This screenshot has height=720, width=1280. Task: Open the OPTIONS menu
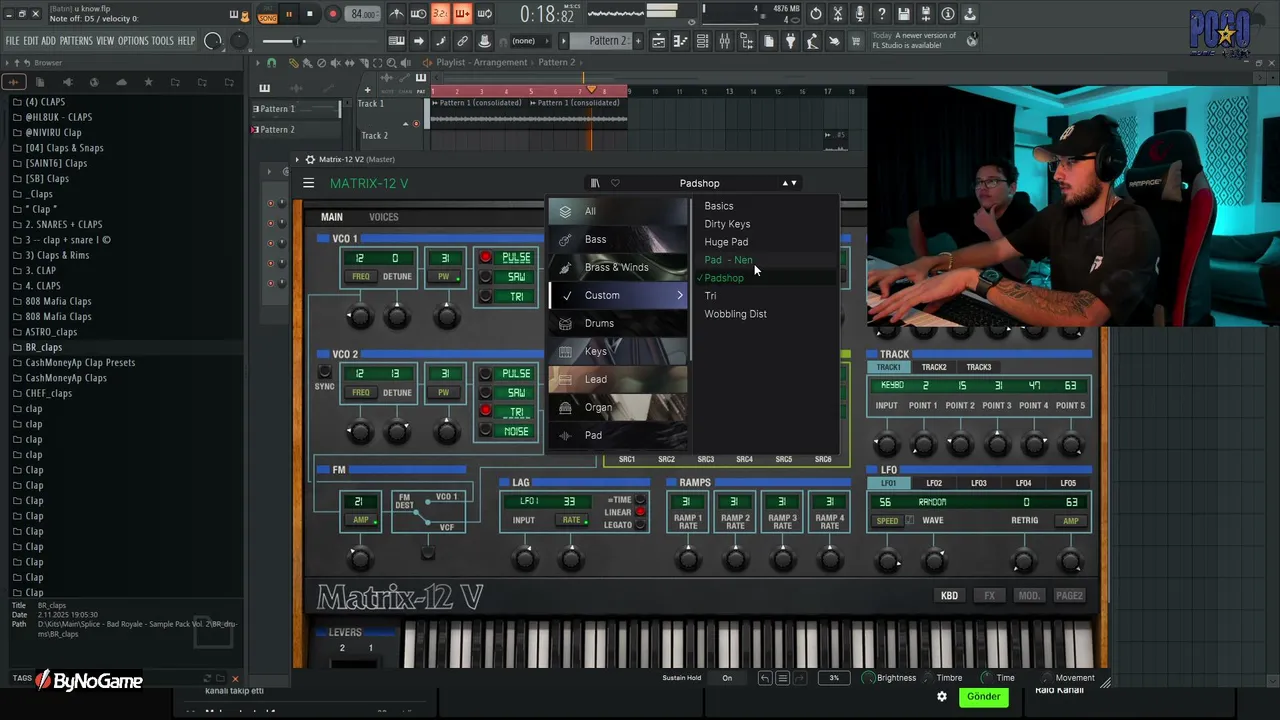(133, 41)
